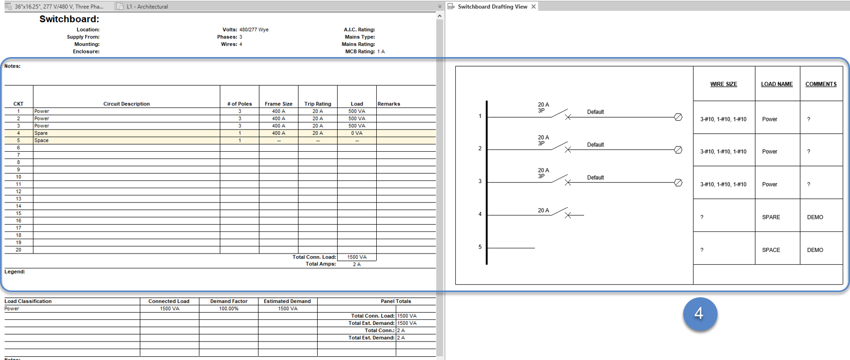Select the circuit 1 breaker switch symbol
The image size is (850, 360).
[x=560, y=114]
